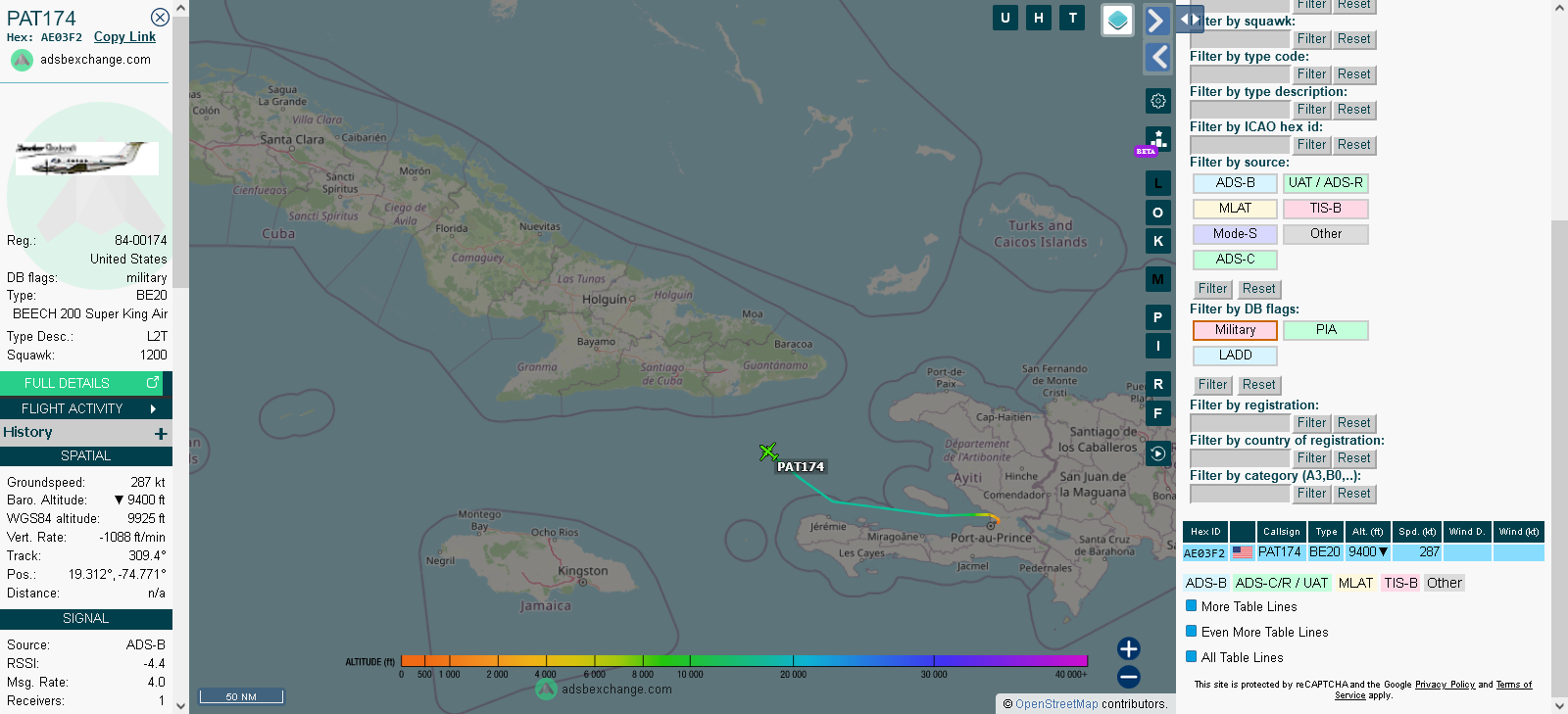The width and height of the screenshot is (1568, 714).
Task: Click the type code filter input
Action: tap(1240, 74)
